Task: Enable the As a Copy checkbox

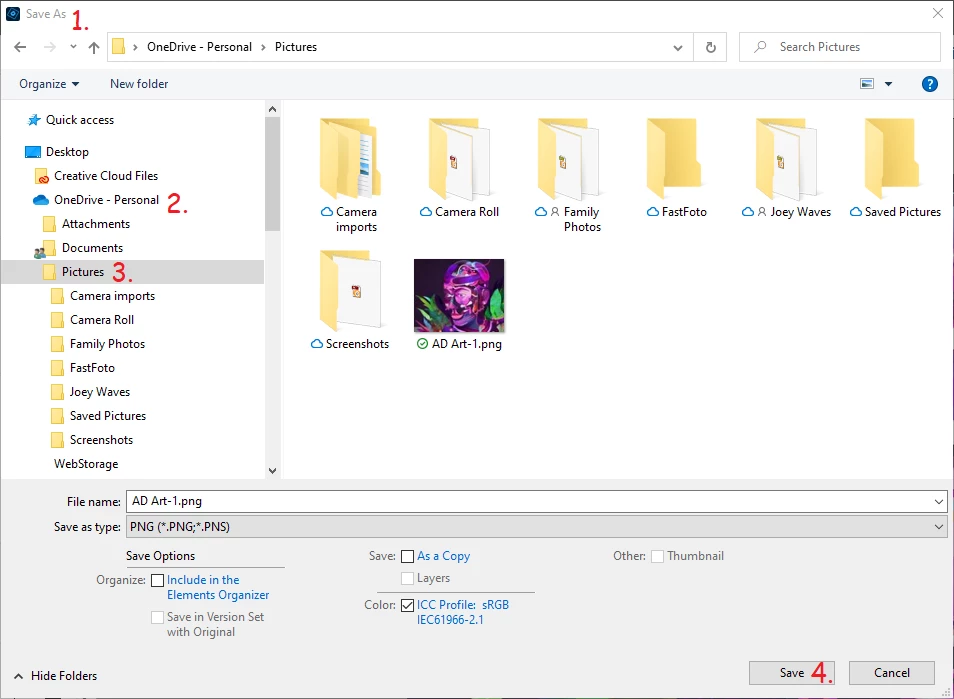Action: (408, 557)
